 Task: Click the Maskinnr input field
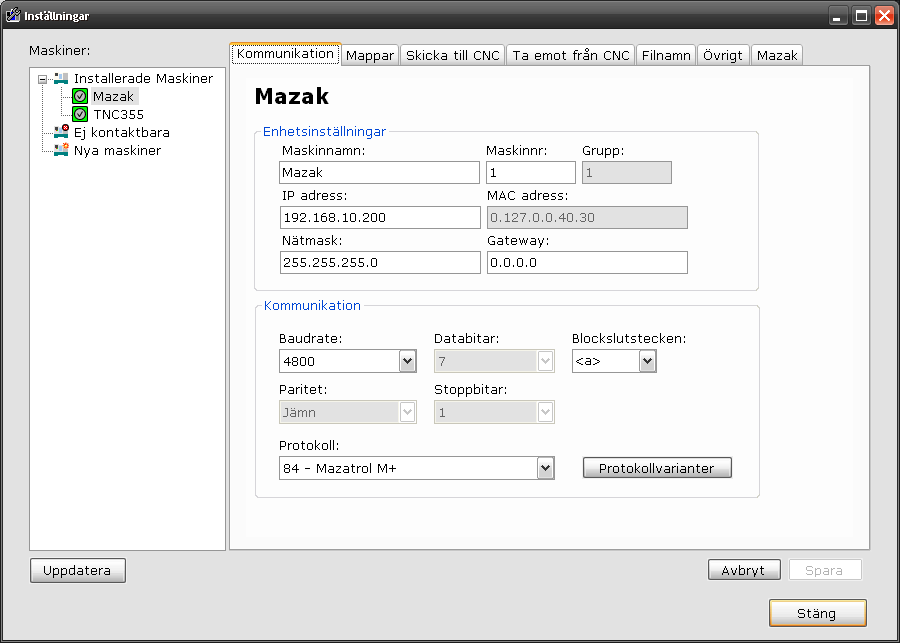531,172
